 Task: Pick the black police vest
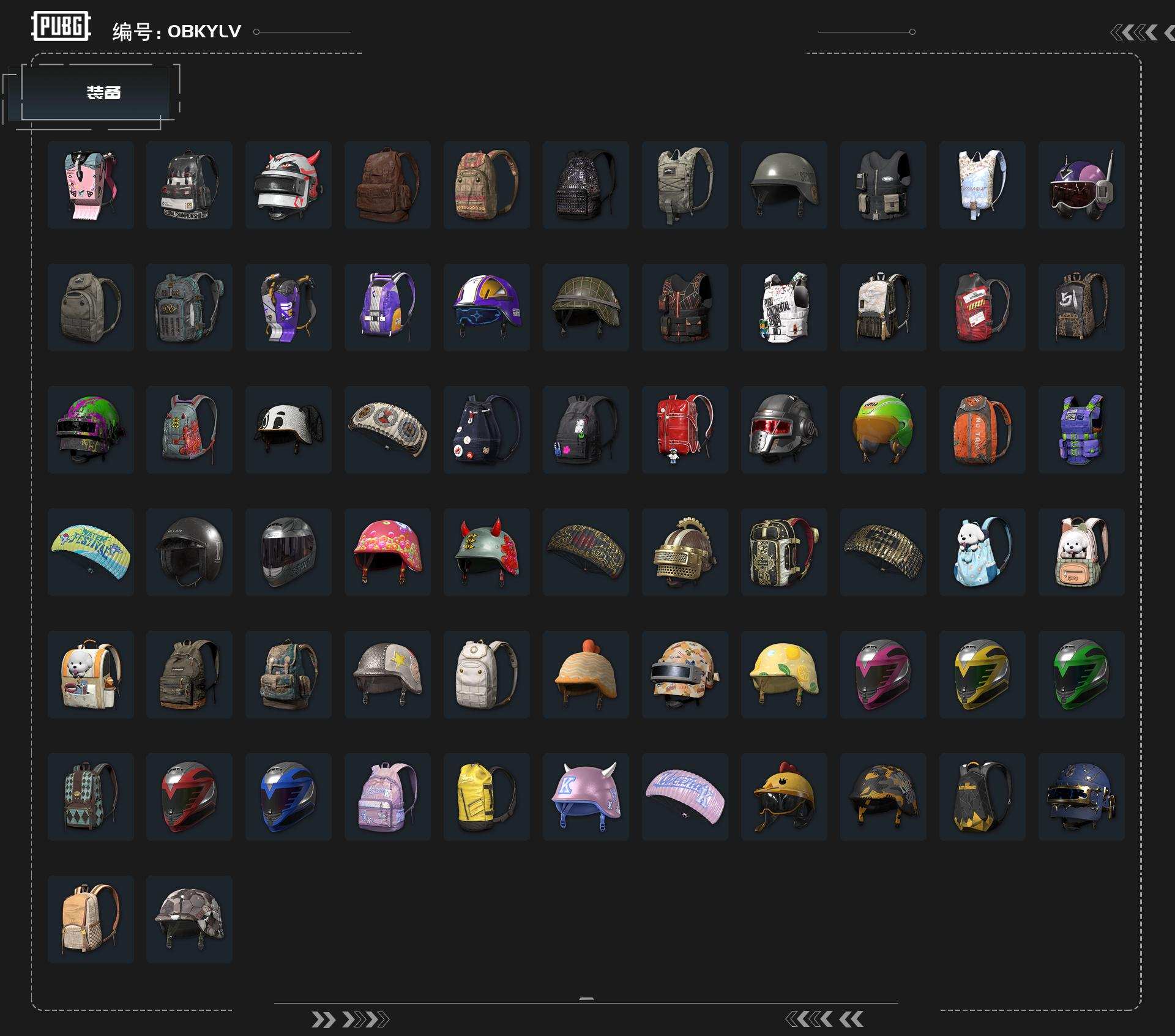[883, 185]
